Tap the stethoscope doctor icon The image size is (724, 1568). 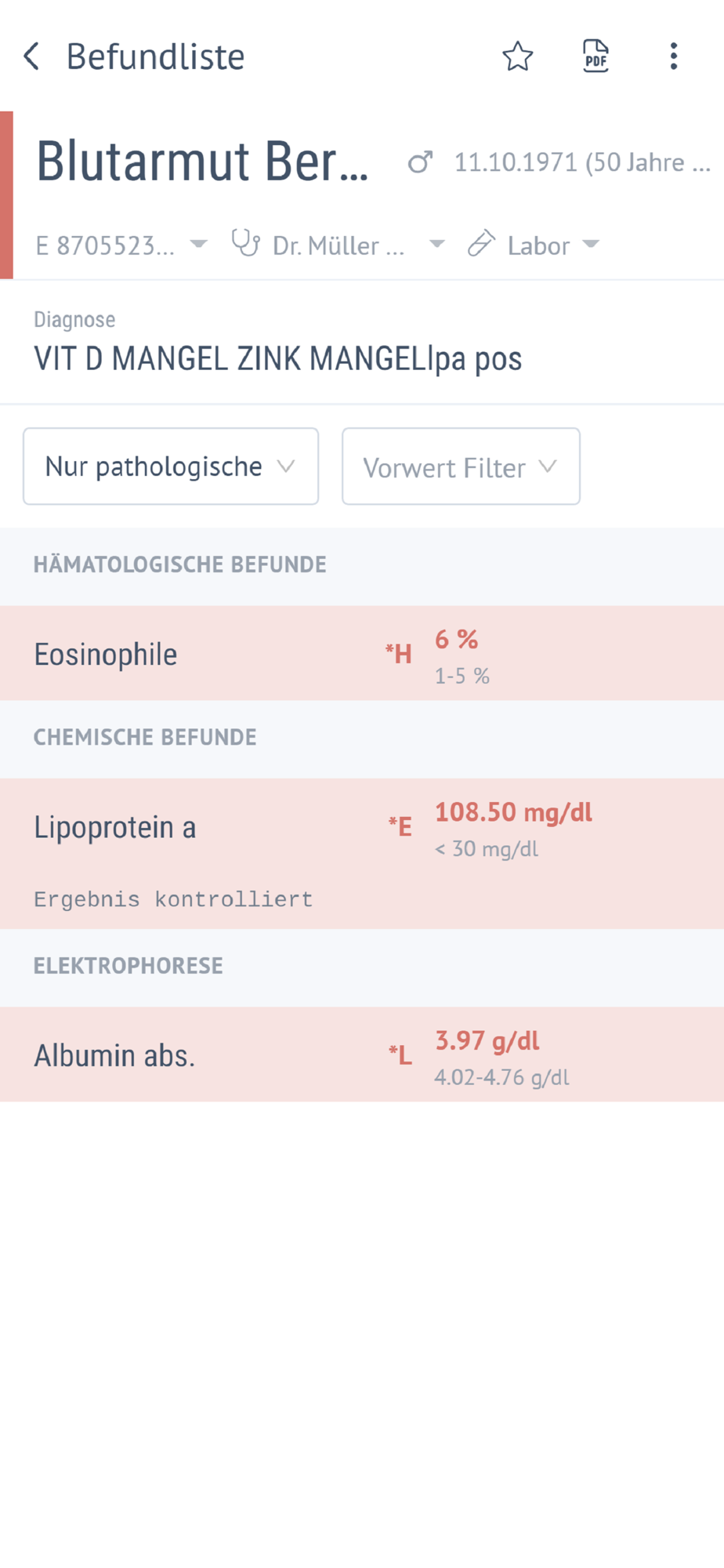[245, 244]
